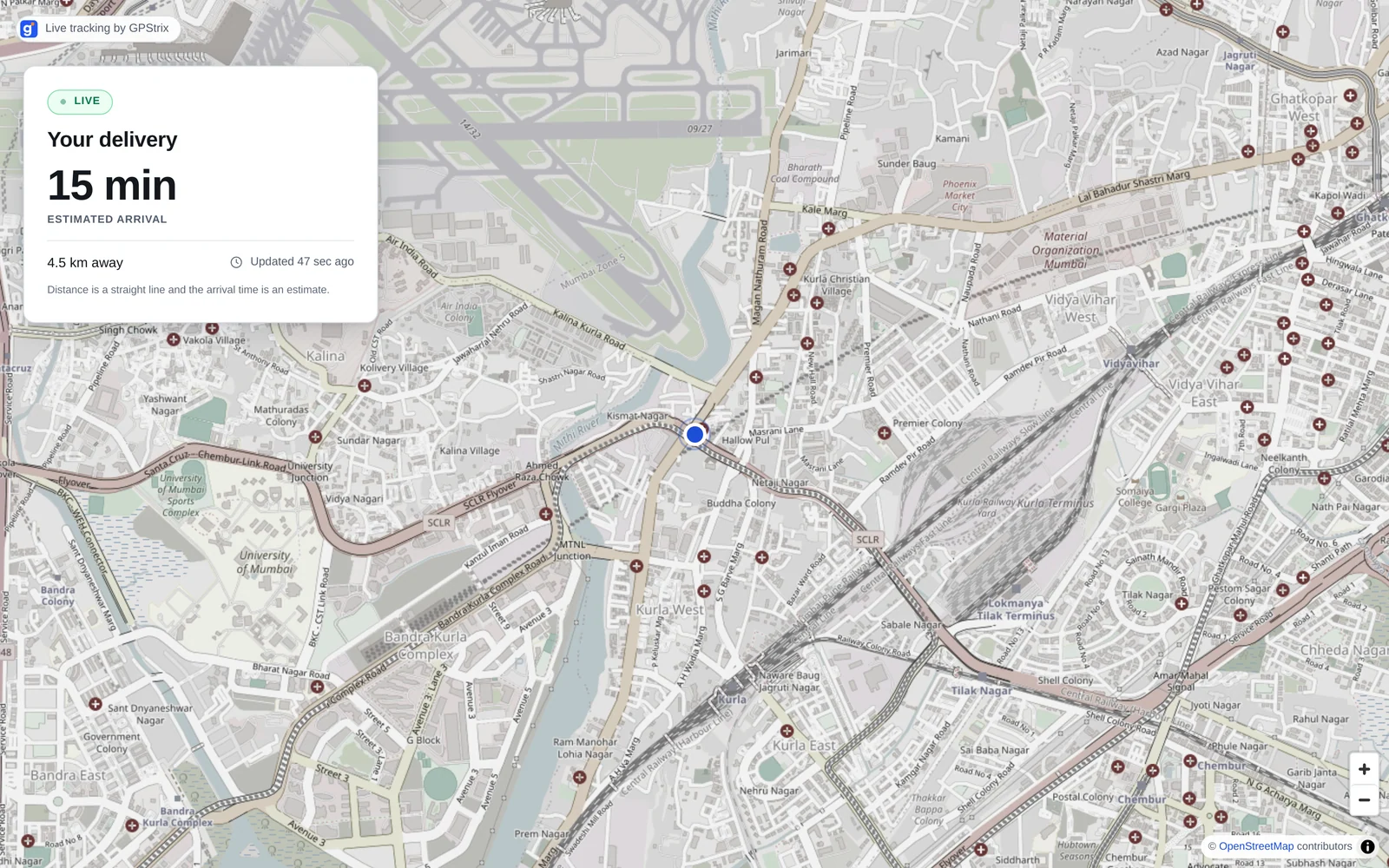Click the Live tracking by GPStrix badge
This screenshot has width=1389, height=868.
pyautogui.click(x=99, y=29)
